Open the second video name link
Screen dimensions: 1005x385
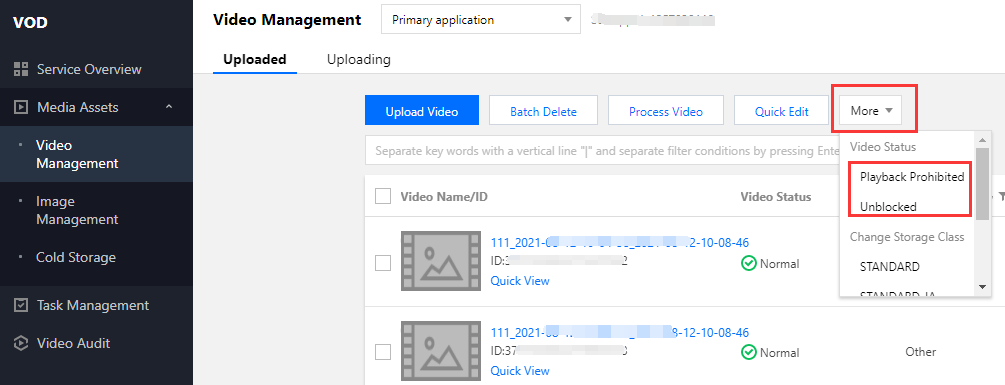pyautogui.click(x=620, y=332)
